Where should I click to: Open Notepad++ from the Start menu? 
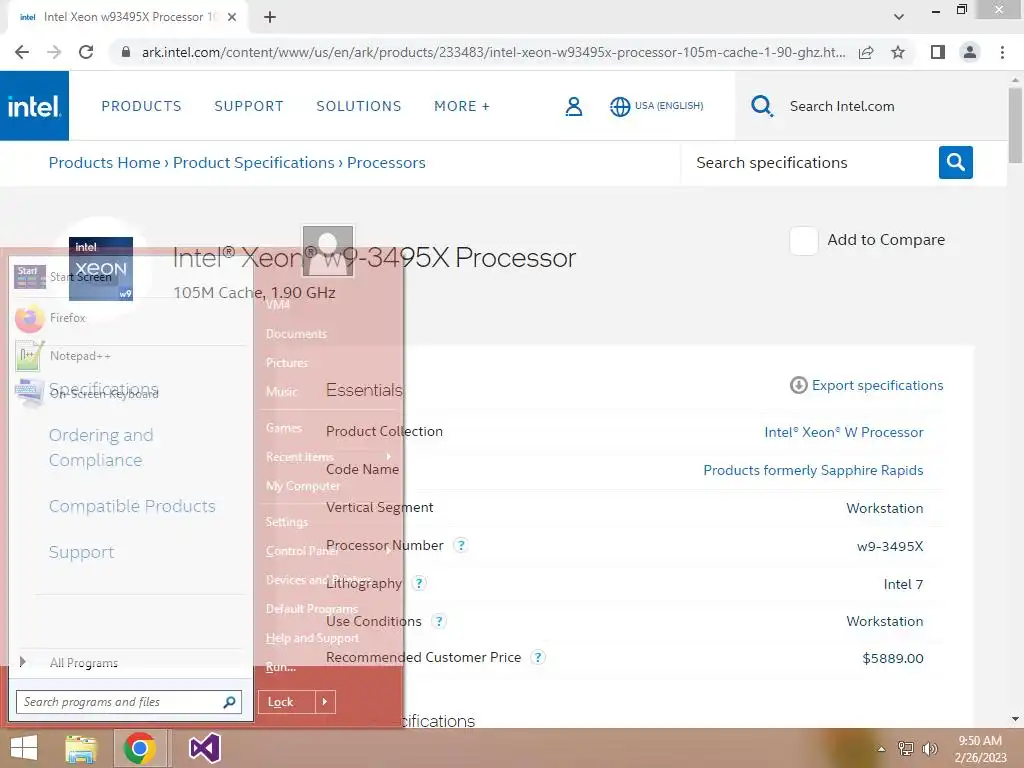pos(131,356)
